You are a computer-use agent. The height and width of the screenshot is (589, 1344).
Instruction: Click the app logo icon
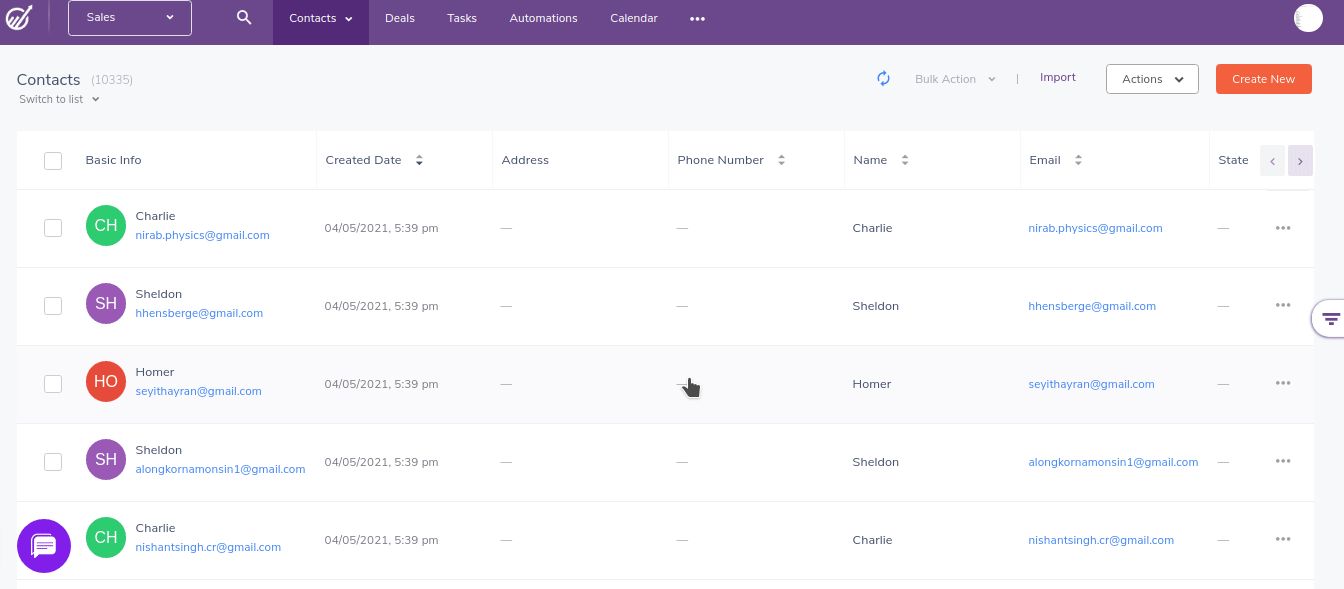18,19
